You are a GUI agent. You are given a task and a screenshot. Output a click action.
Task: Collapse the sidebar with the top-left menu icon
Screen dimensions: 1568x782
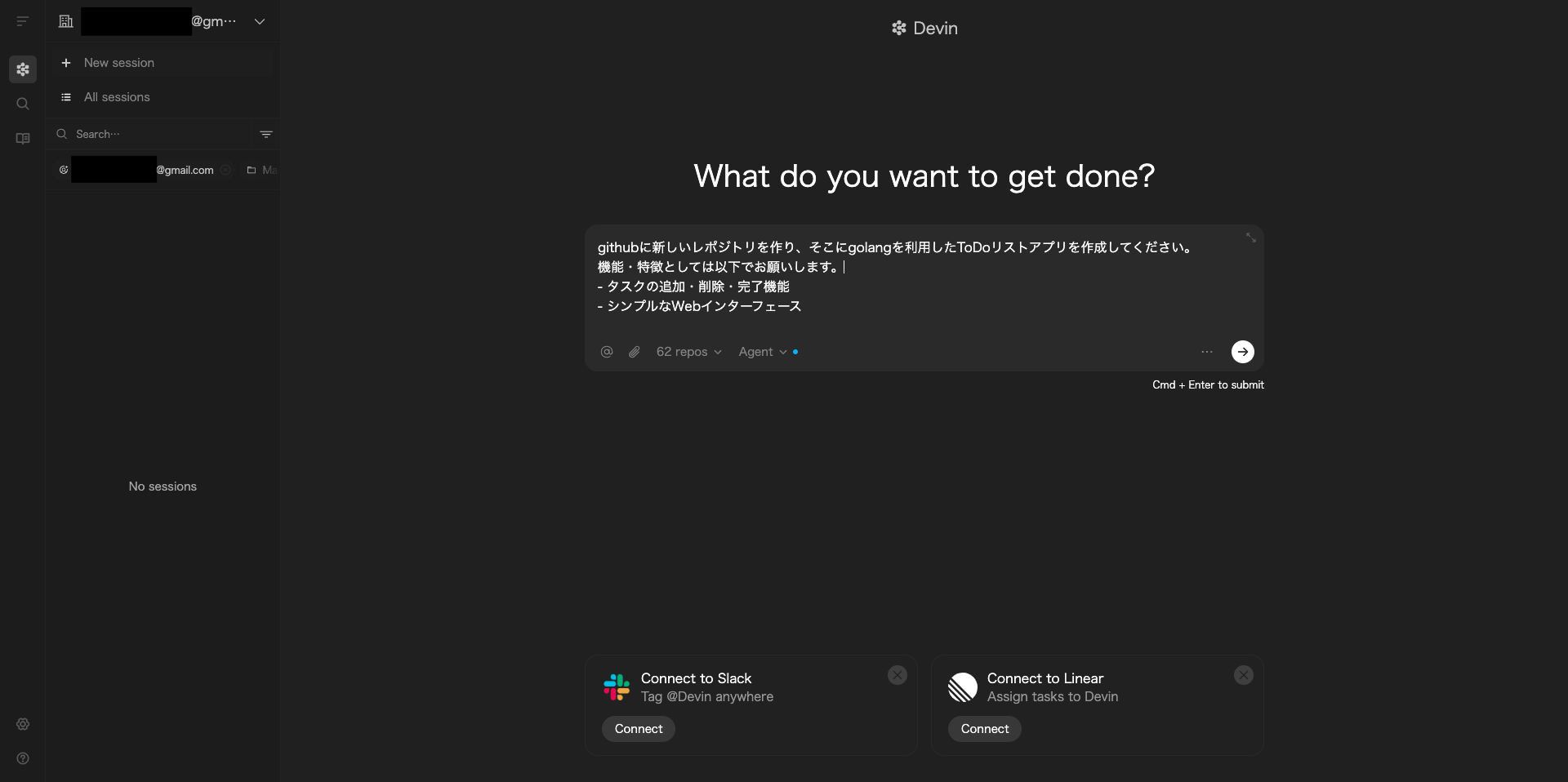22,21
